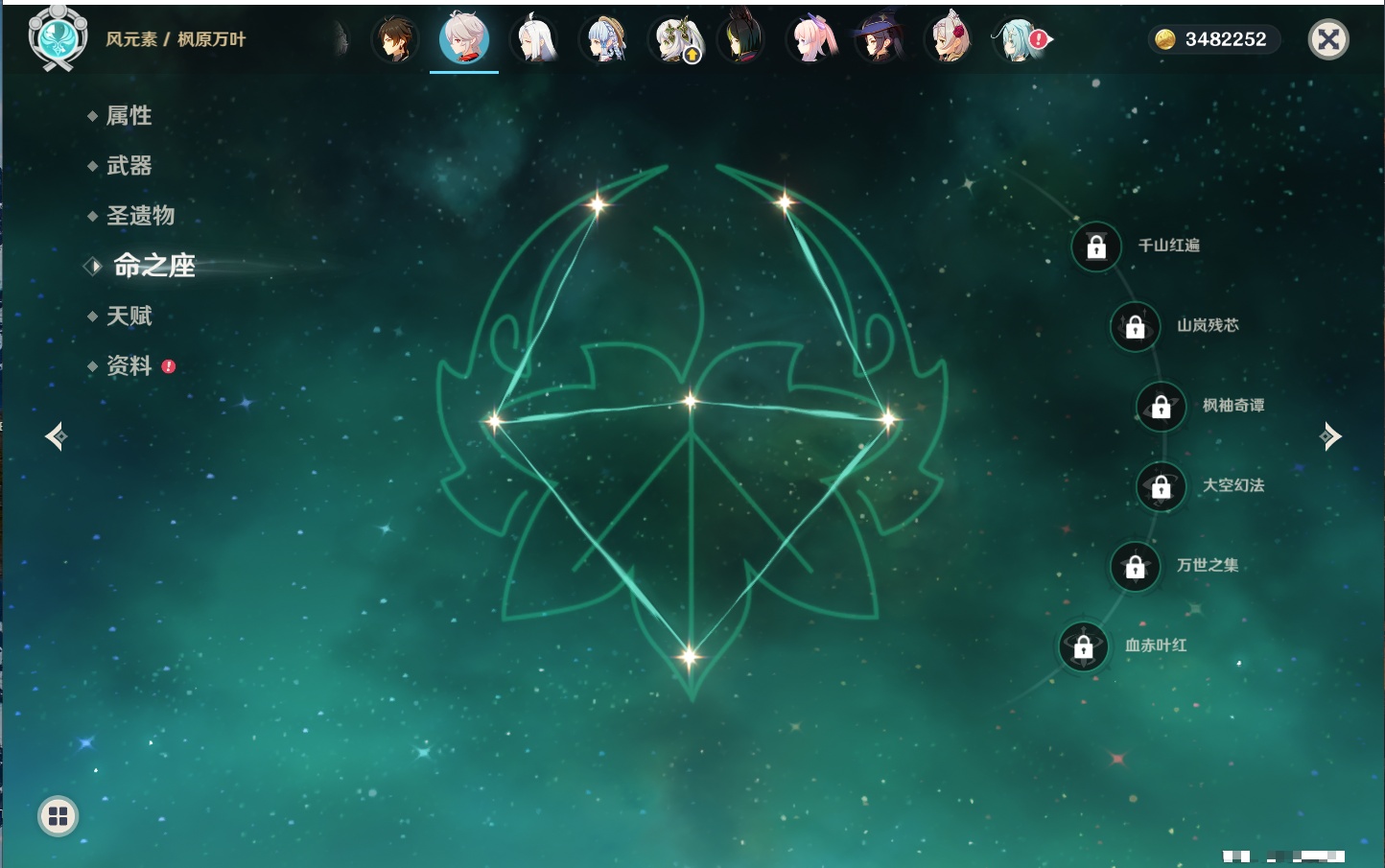This screenshot has width=1385, height=868.
Task: Select Kokomi's pink-haired avatar
Action: [811, 39]
